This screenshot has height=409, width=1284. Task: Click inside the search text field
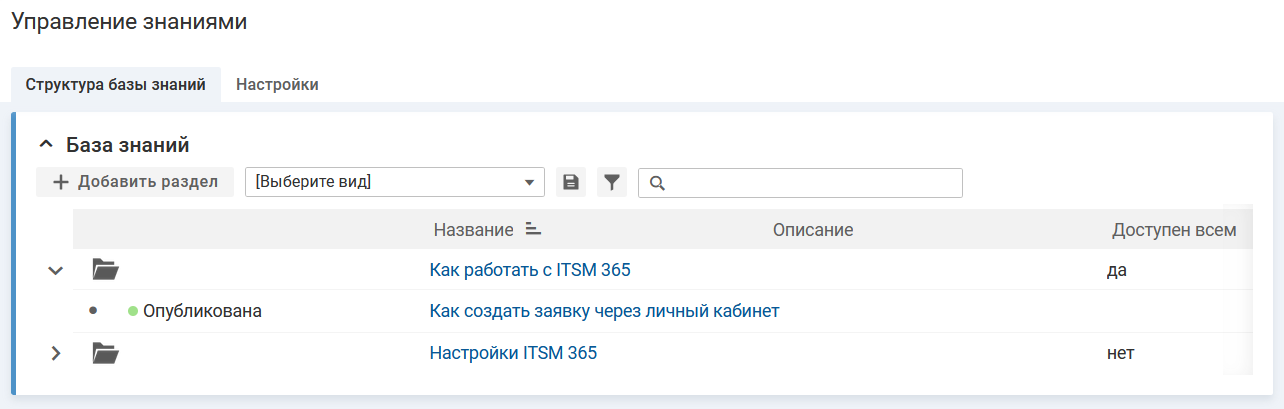[x=812, y=183]
